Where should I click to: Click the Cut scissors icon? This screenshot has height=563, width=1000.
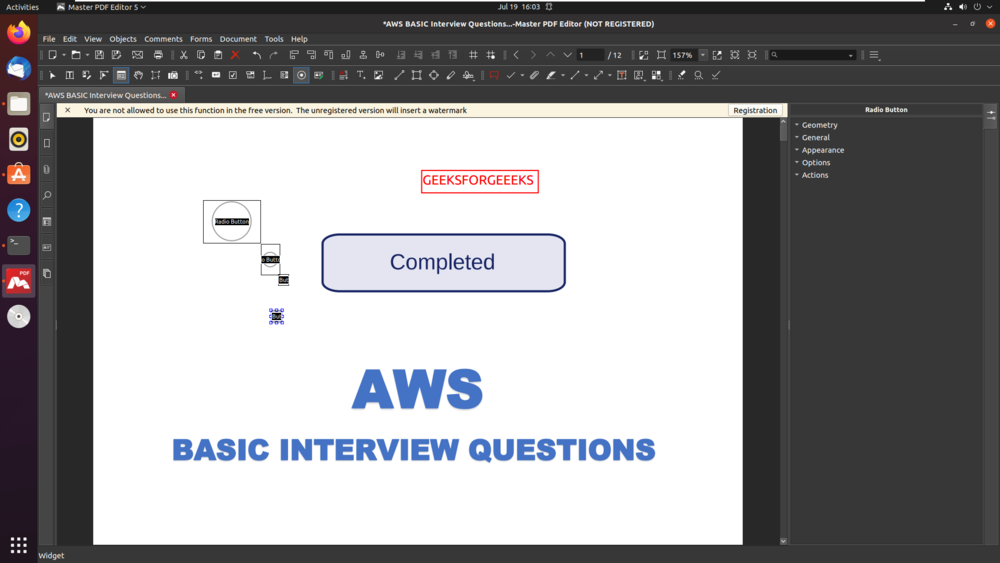click(184, 55)
